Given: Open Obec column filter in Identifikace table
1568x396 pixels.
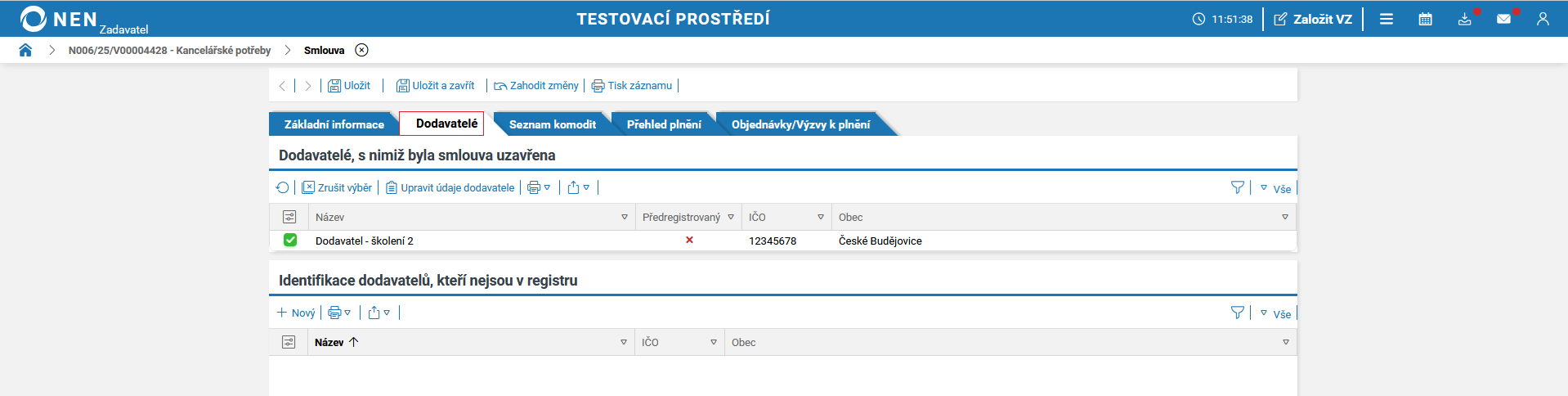Looking at the screenshot, I should pos(1286,342).
